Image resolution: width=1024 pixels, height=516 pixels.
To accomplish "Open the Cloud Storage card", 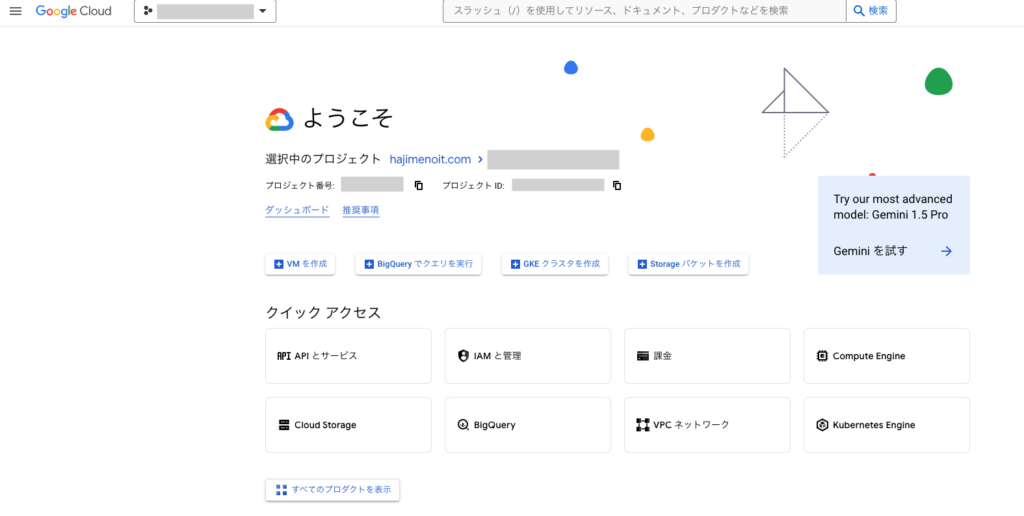I will [x=348, y=425].
